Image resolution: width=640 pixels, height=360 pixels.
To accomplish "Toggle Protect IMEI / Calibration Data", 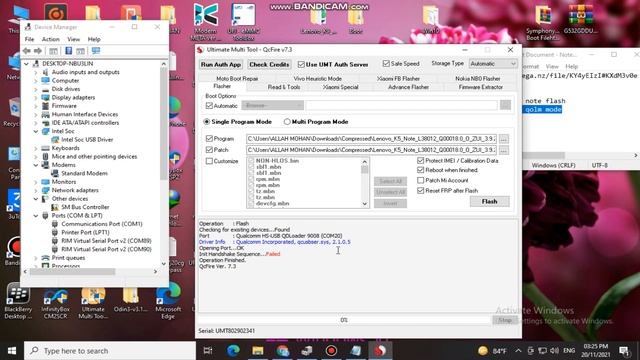I will (421, 160).
